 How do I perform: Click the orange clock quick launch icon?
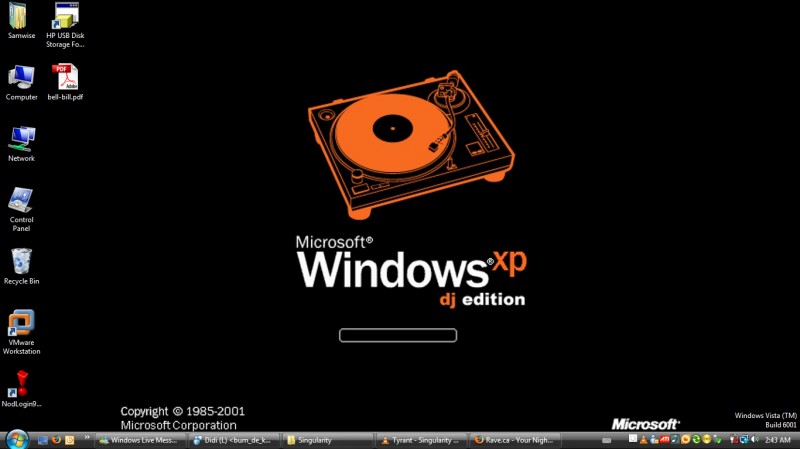(69, 440)
